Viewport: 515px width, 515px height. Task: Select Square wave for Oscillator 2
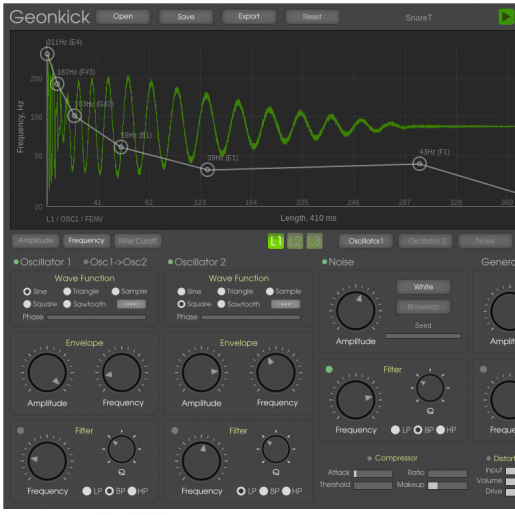click(181, 304)
